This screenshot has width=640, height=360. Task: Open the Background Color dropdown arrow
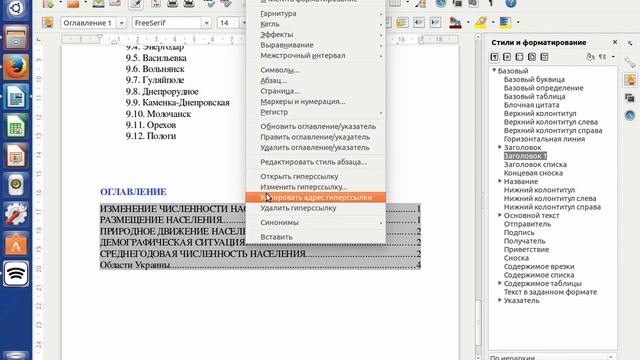(x=518, y=22)
